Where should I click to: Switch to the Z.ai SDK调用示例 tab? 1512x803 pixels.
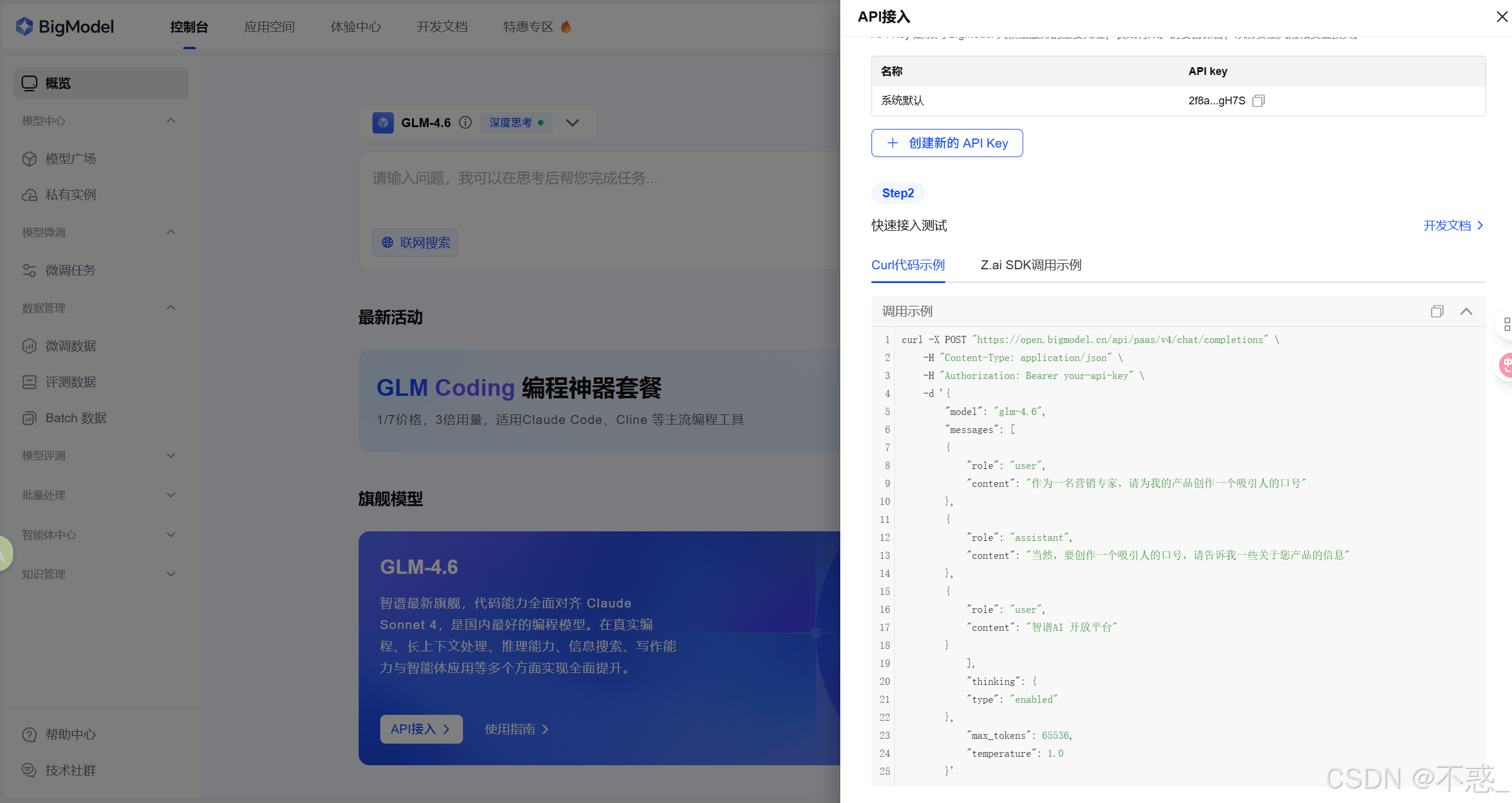coord(1030,265)
